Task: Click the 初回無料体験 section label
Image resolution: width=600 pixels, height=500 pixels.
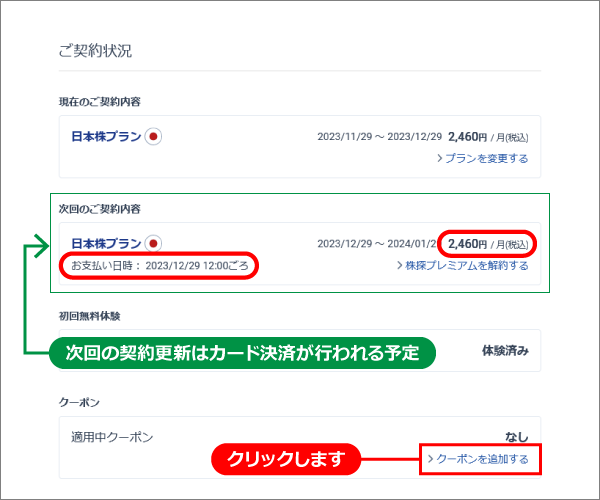Action: pyautogui.click(x=90, y=316)
